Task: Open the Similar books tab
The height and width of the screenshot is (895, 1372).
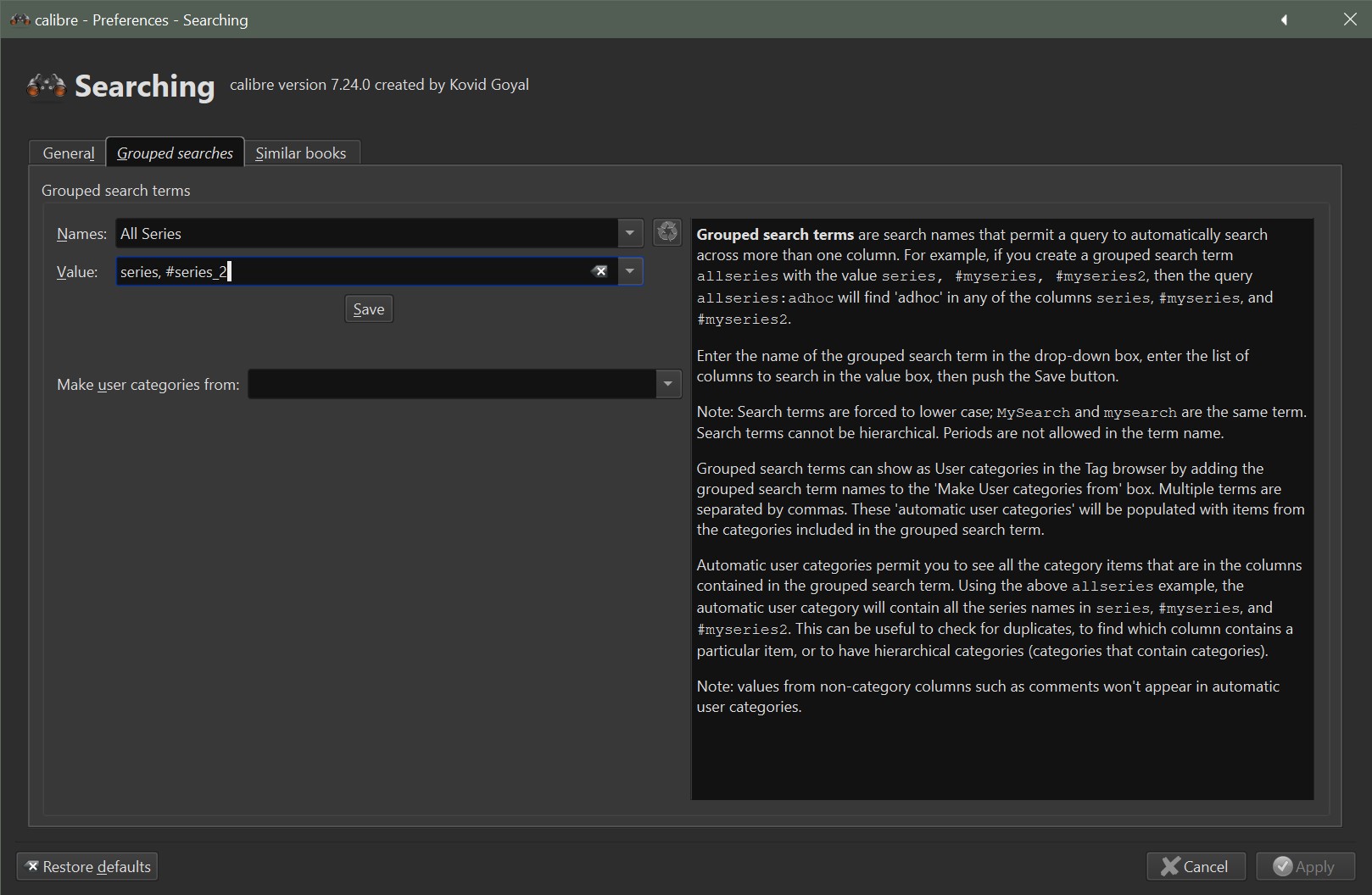Action: 301,153
